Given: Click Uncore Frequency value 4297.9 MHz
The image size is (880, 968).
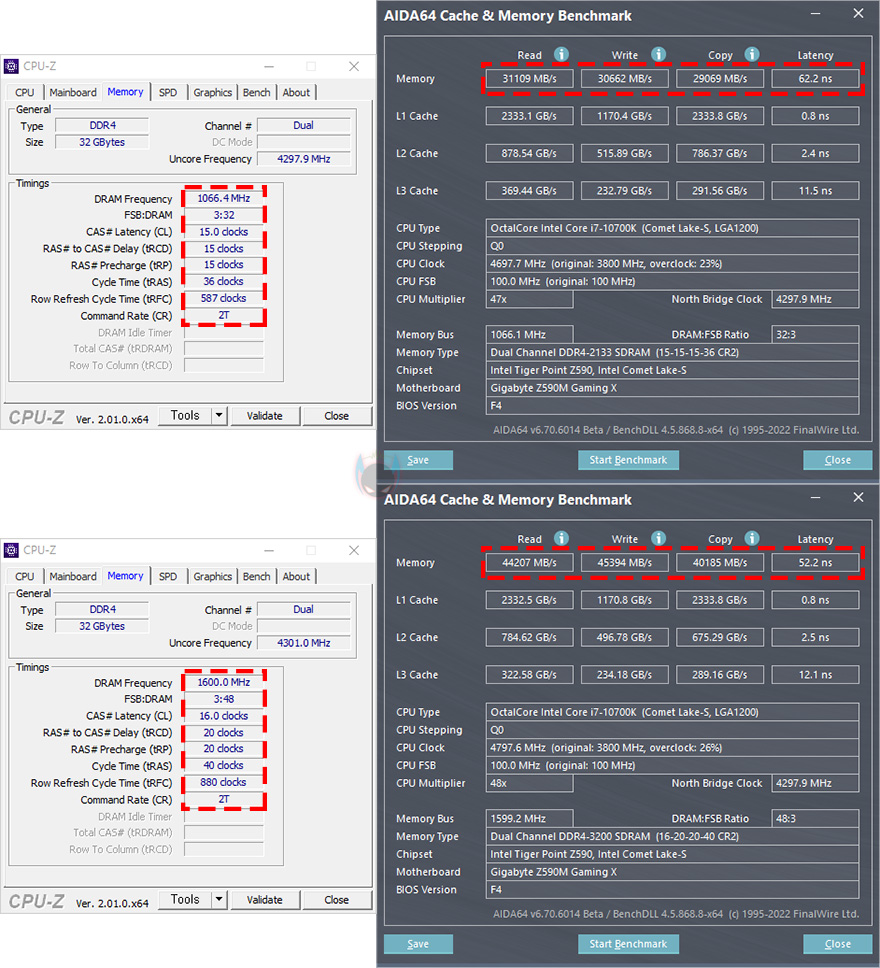Looking at the screenshot, I should (304, 159).
